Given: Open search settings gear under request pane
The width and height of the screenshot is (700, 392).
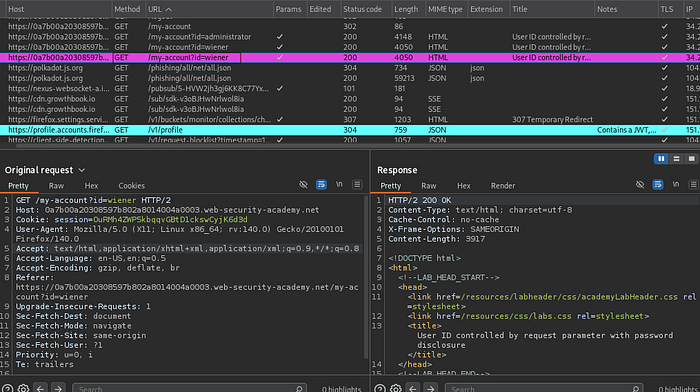Looking at the screenshot, I should pos(24,388).
